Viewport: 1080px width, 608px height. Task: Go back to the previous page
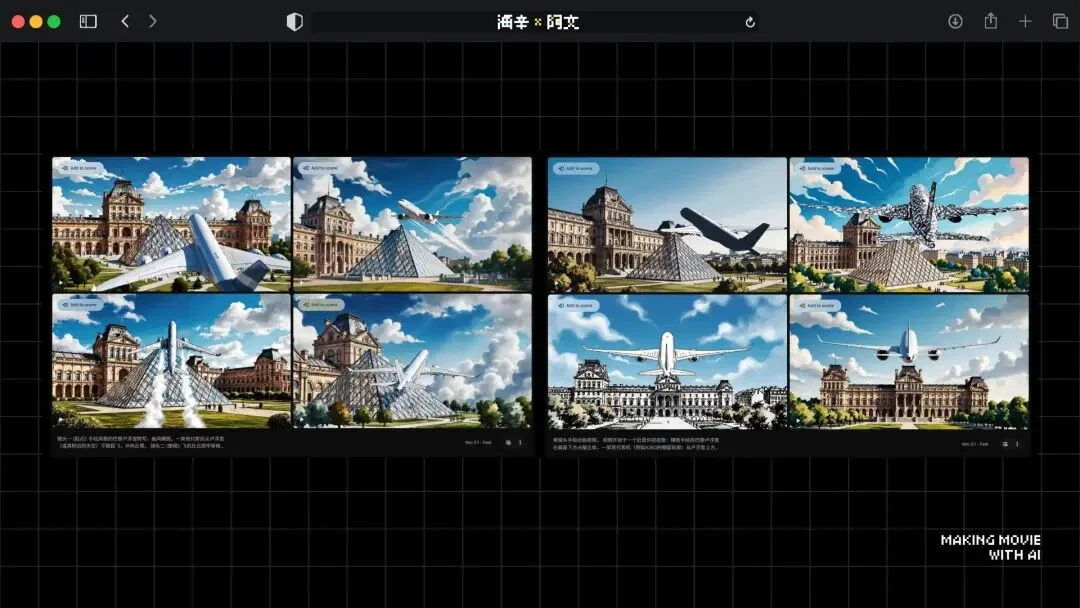(x=125, y=21)
